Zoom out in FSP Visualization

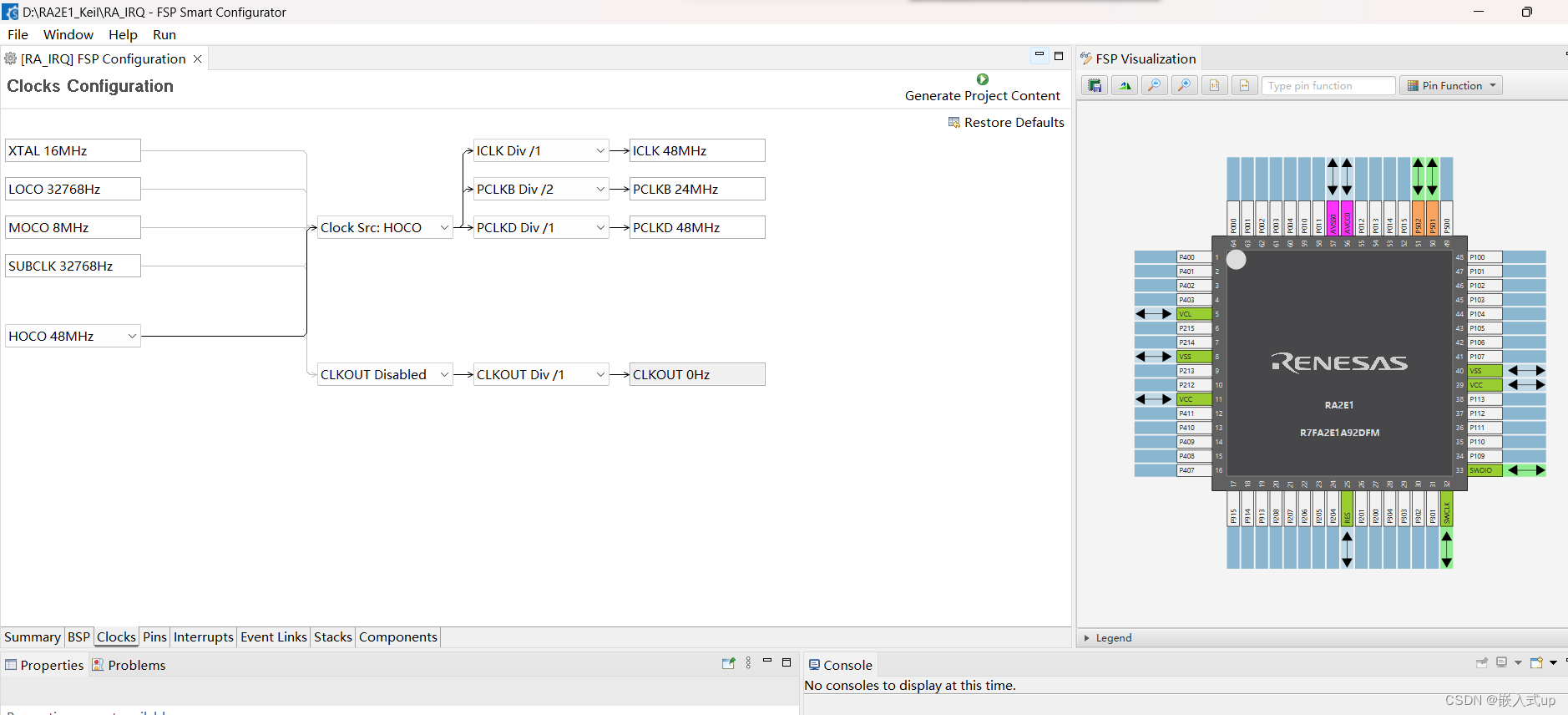(1155, 85)
